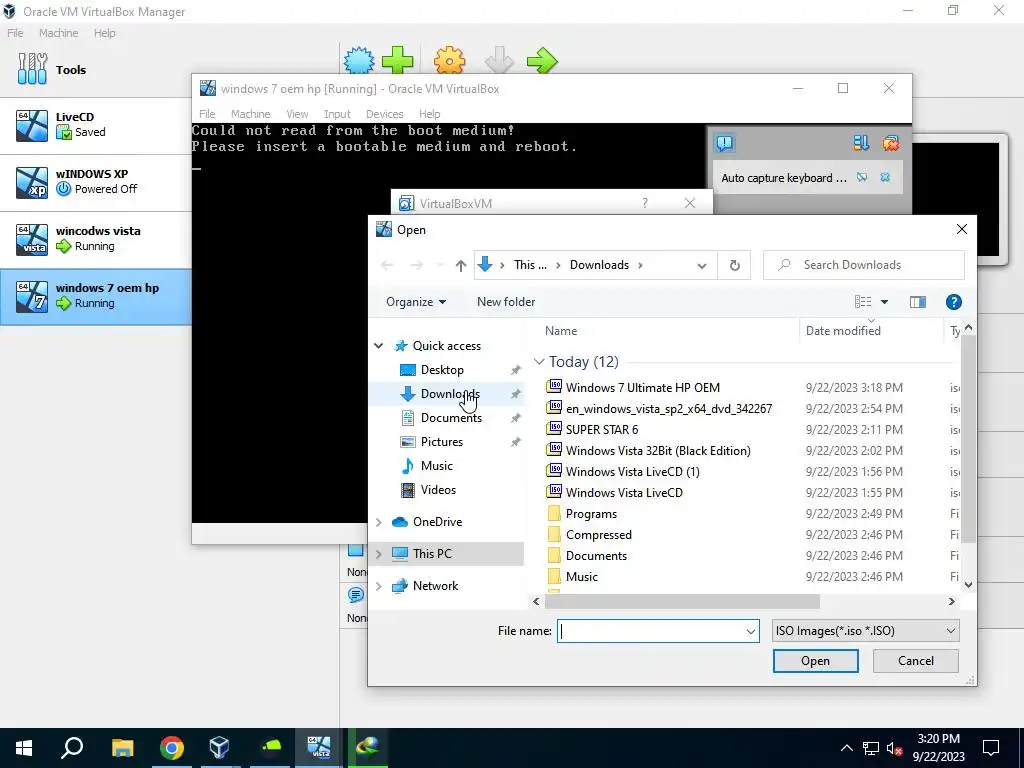Click the notification center speech-bubble icon in VM window
This screenshot has height=768, width=1024.
pyautogui.click(x=724, y=143)
